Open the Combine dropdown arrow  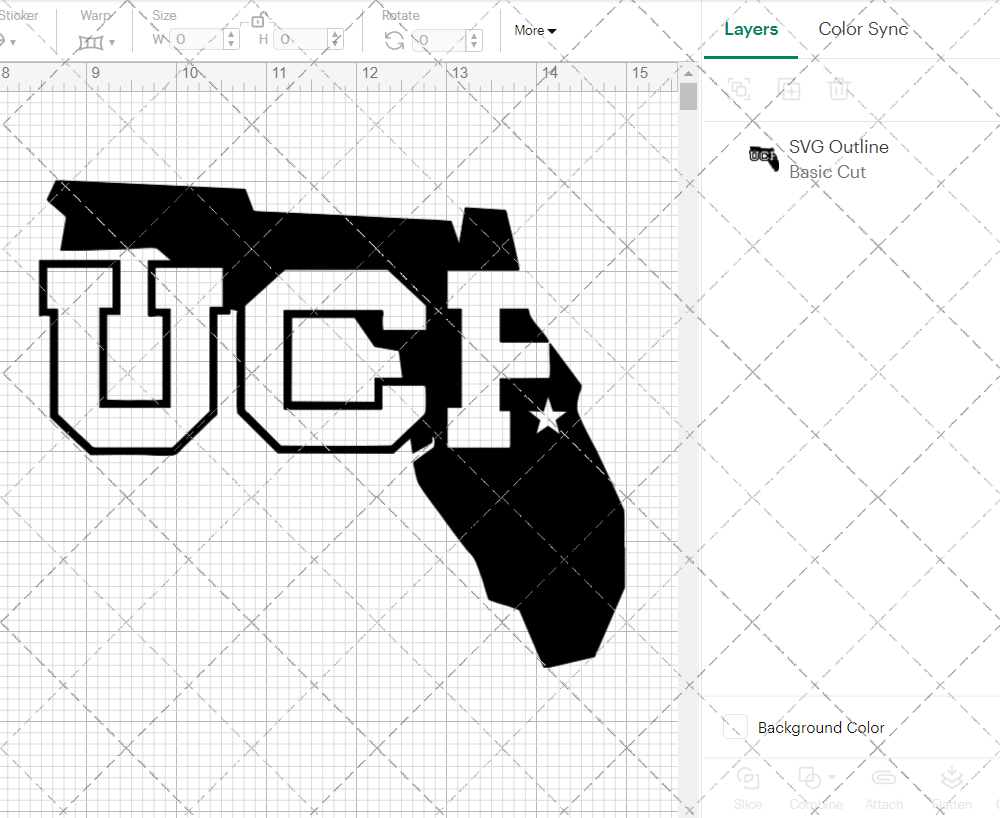pos(832,776)
